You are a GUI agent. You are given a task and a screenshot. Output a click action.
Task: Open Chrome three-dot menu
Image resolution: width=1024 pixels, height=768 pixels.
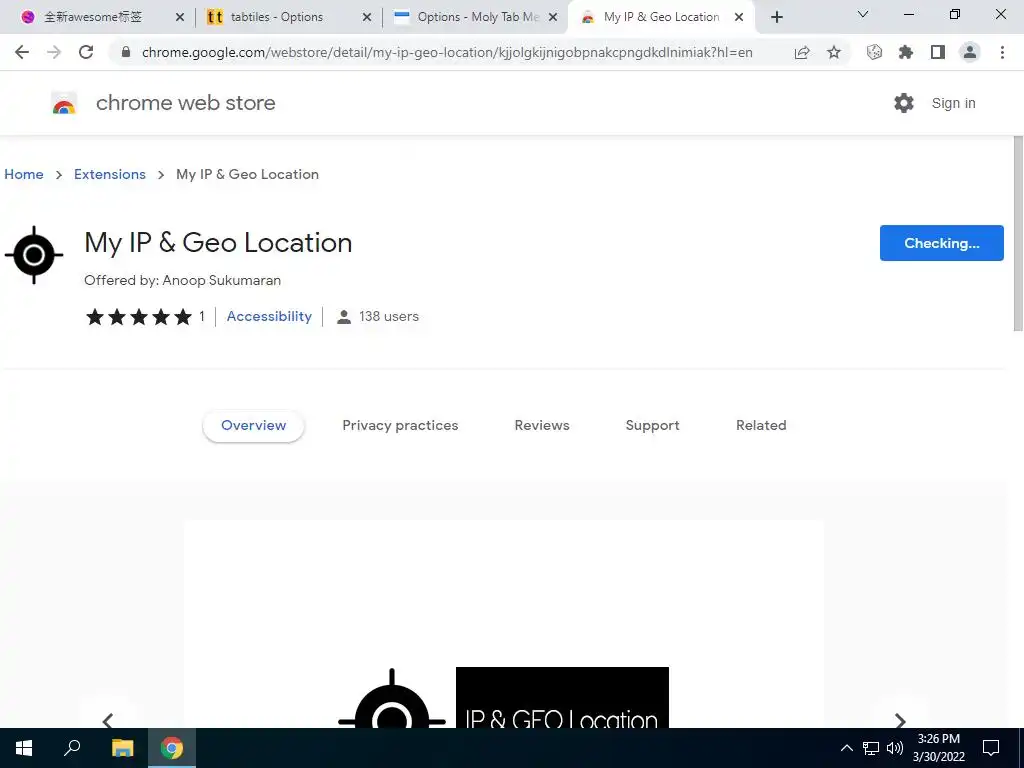tap(1002, 52)
